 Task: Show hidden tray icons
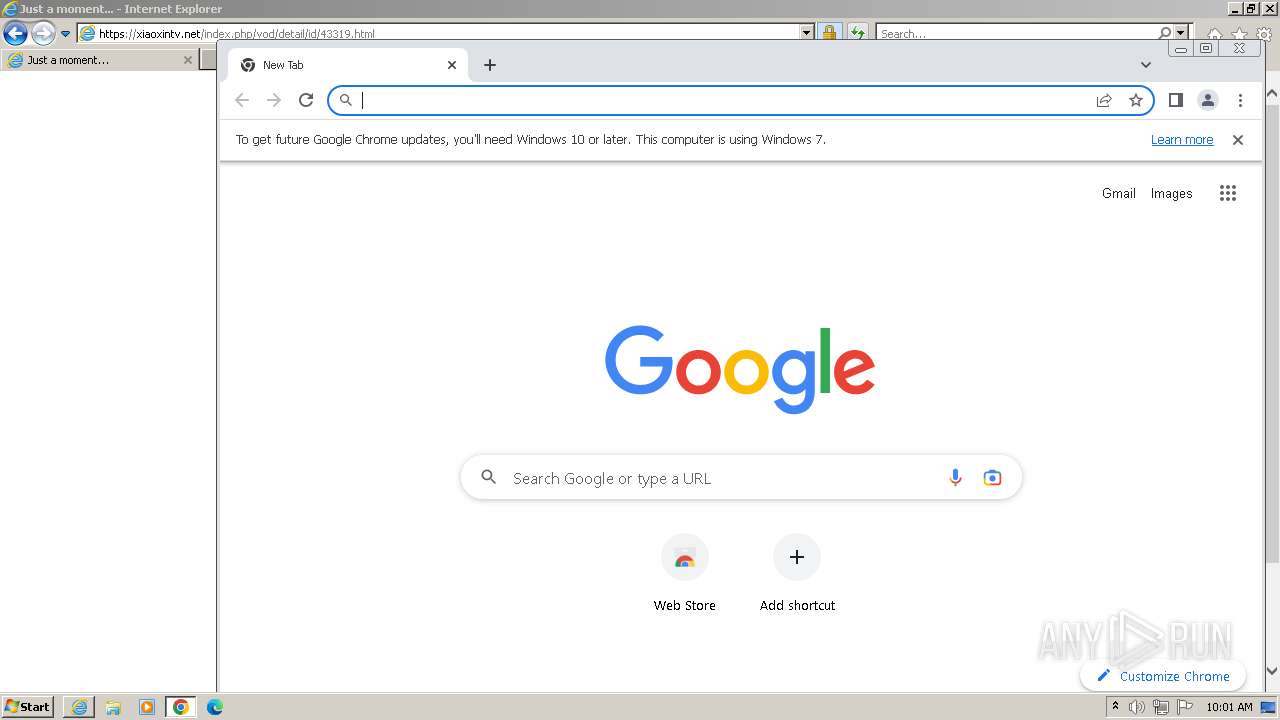1116,707
